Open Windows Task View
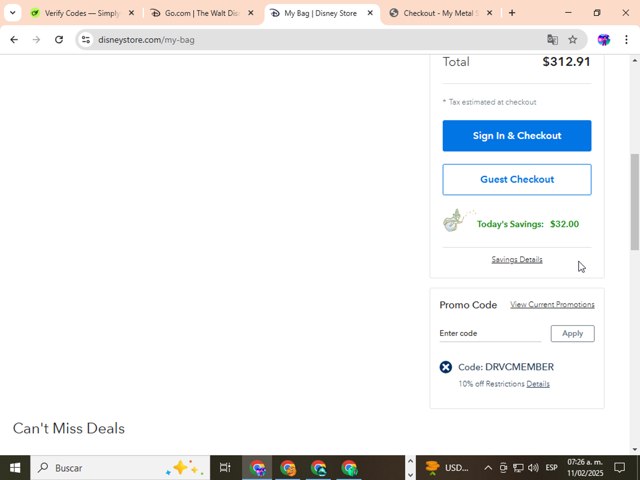 point(225,468)
